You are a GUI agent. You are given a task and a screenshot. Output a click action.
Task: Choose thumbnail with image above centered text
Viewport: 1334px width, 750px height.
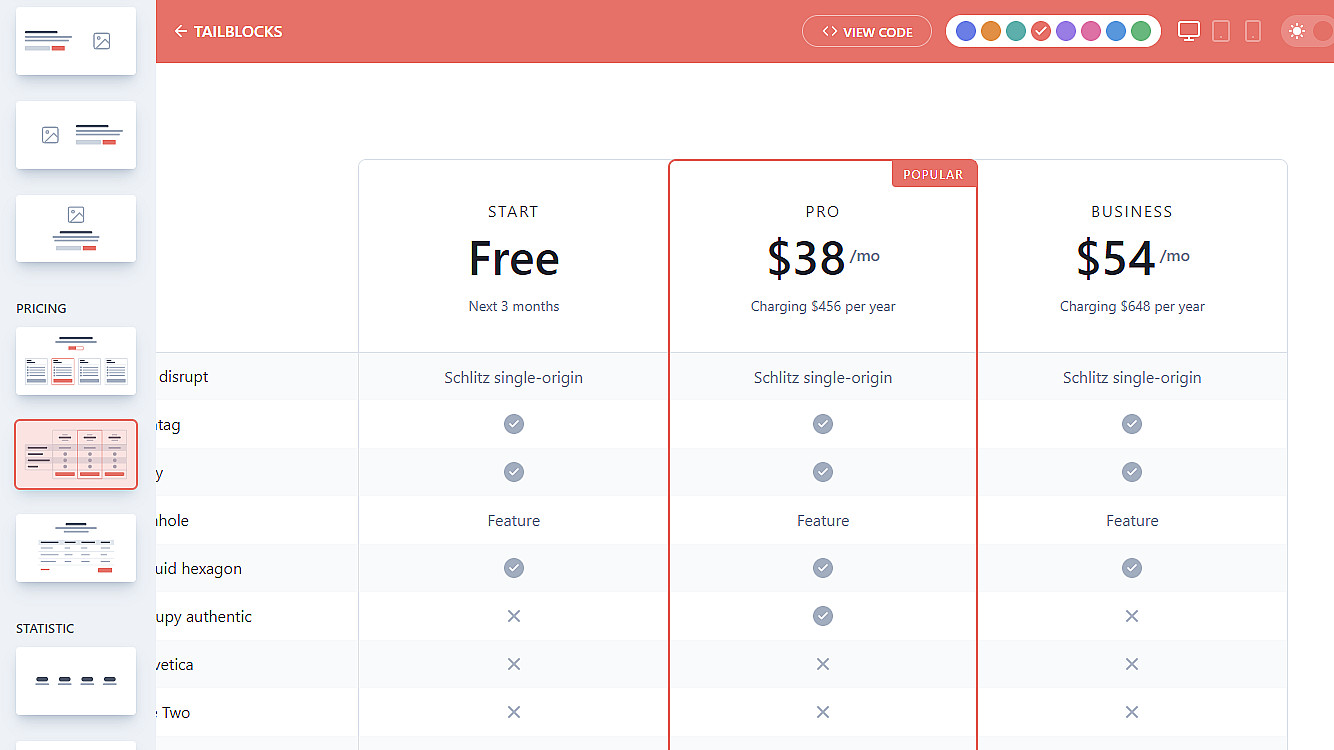(76, 228)
